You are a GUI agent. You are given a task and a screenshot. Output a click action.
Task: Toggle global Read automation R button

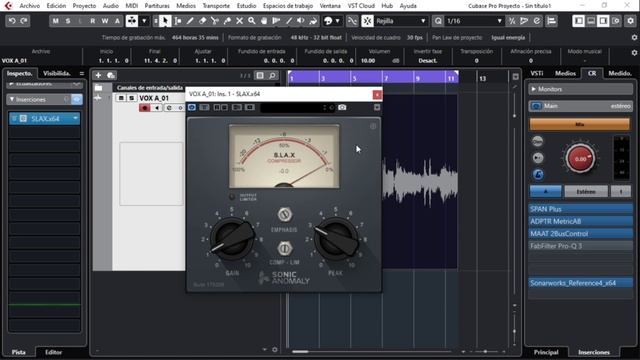[93, 21]
